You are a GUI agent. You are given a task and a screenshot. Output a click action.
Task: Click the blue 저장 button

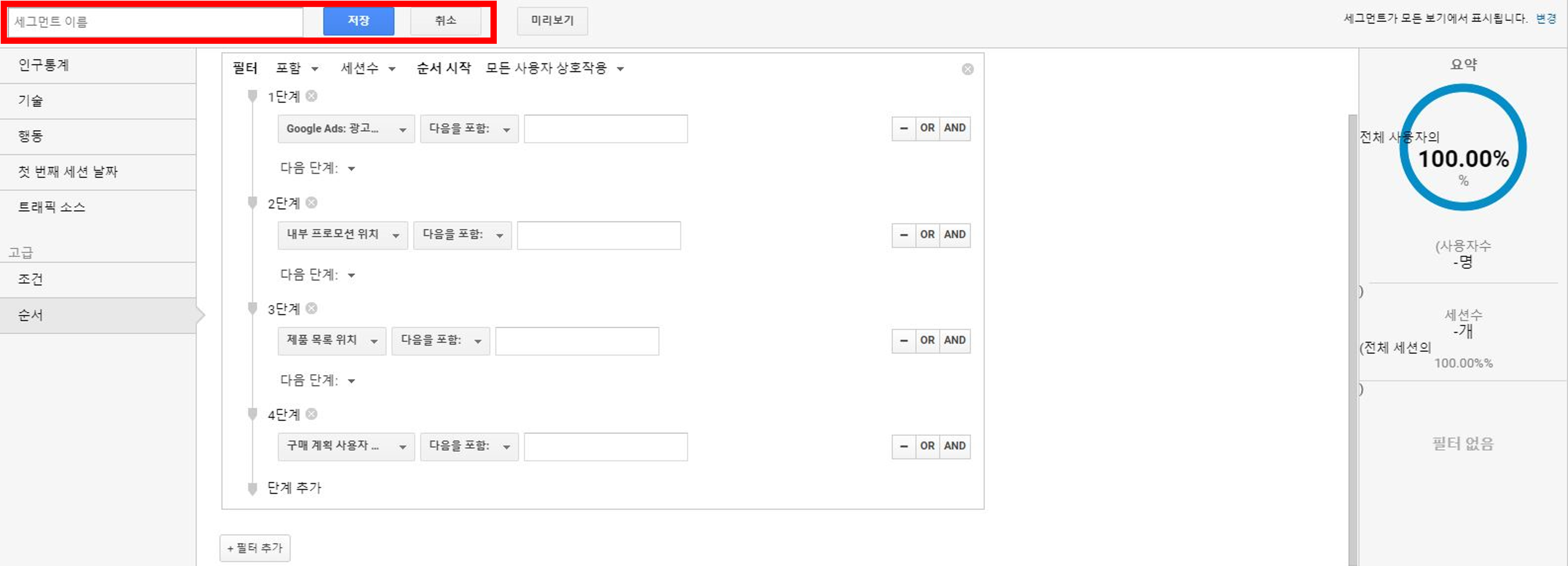pos(359,21)
